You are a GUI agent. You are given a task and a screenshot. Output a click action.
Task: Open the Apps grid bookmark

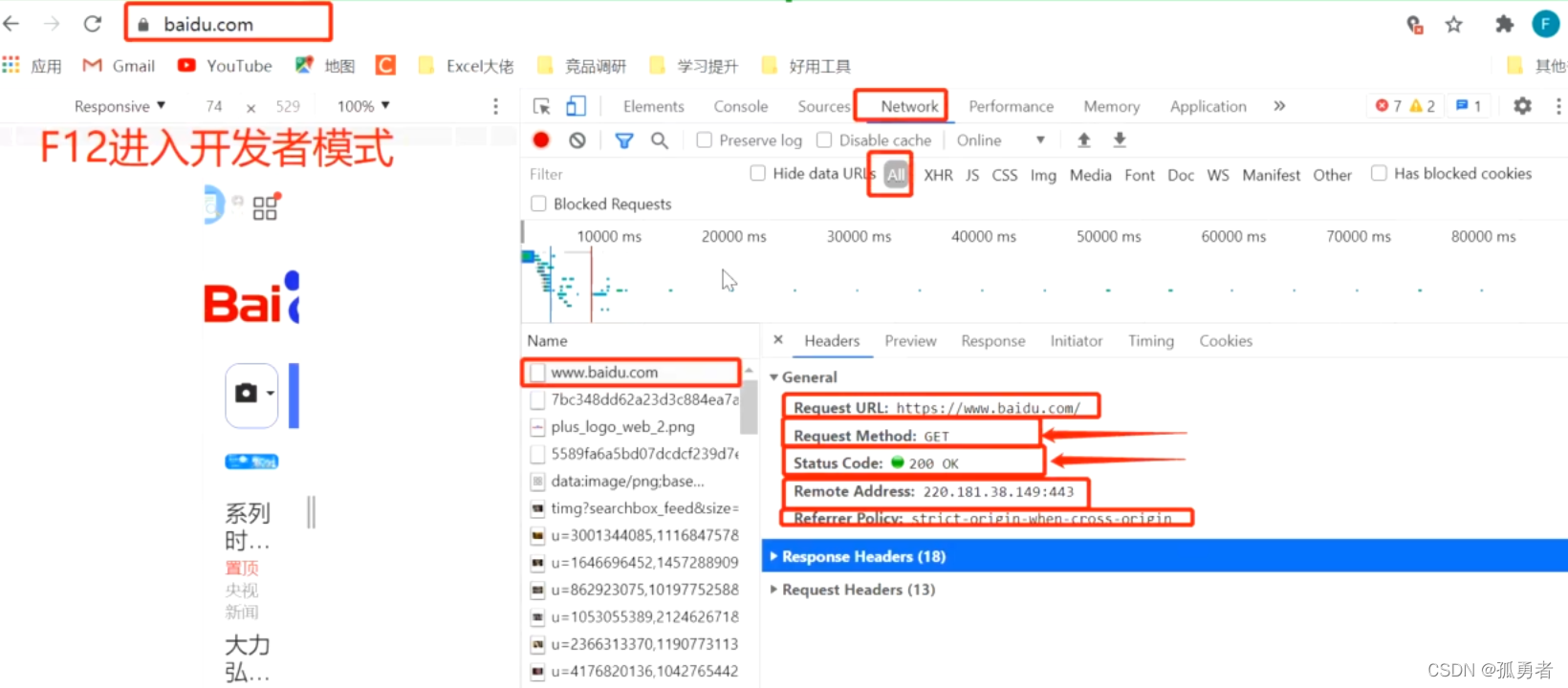[32, 65]
